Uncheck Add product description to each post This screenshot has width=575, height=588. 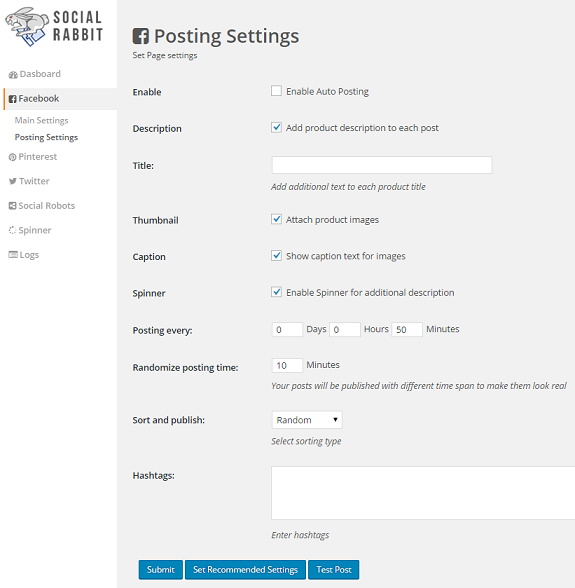pos(276,127)
